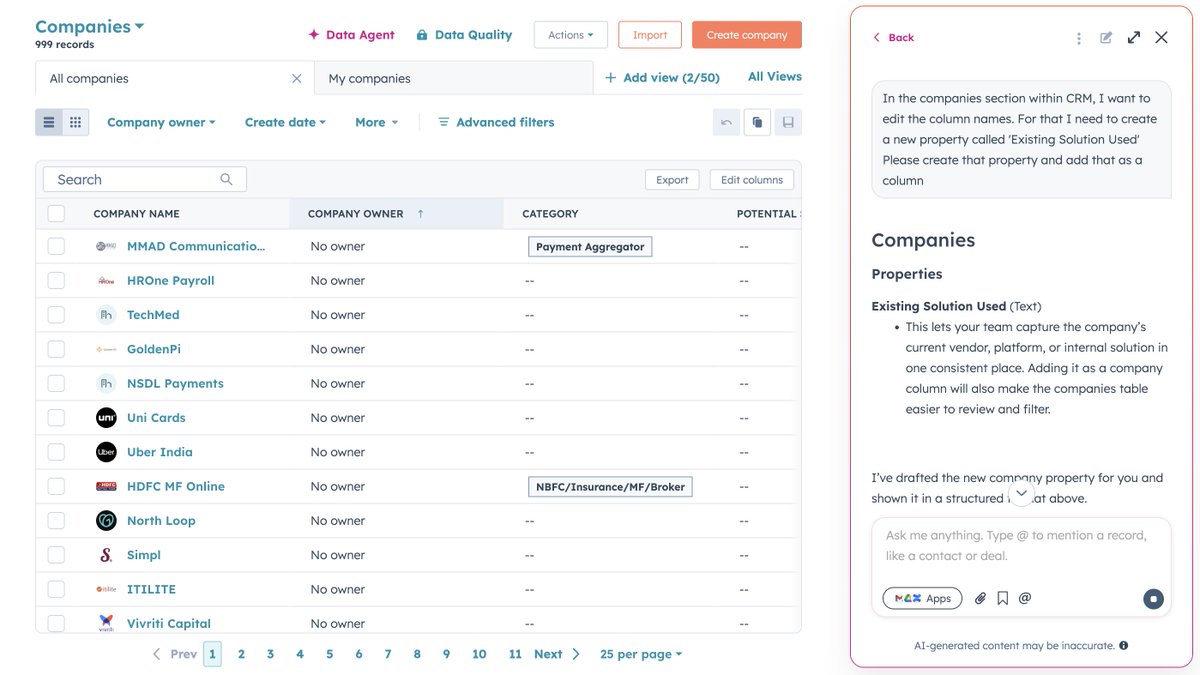Viewport: 1200px width, 675px height.
Task: Click the Edit columns button
Action: tap(752, 180)
